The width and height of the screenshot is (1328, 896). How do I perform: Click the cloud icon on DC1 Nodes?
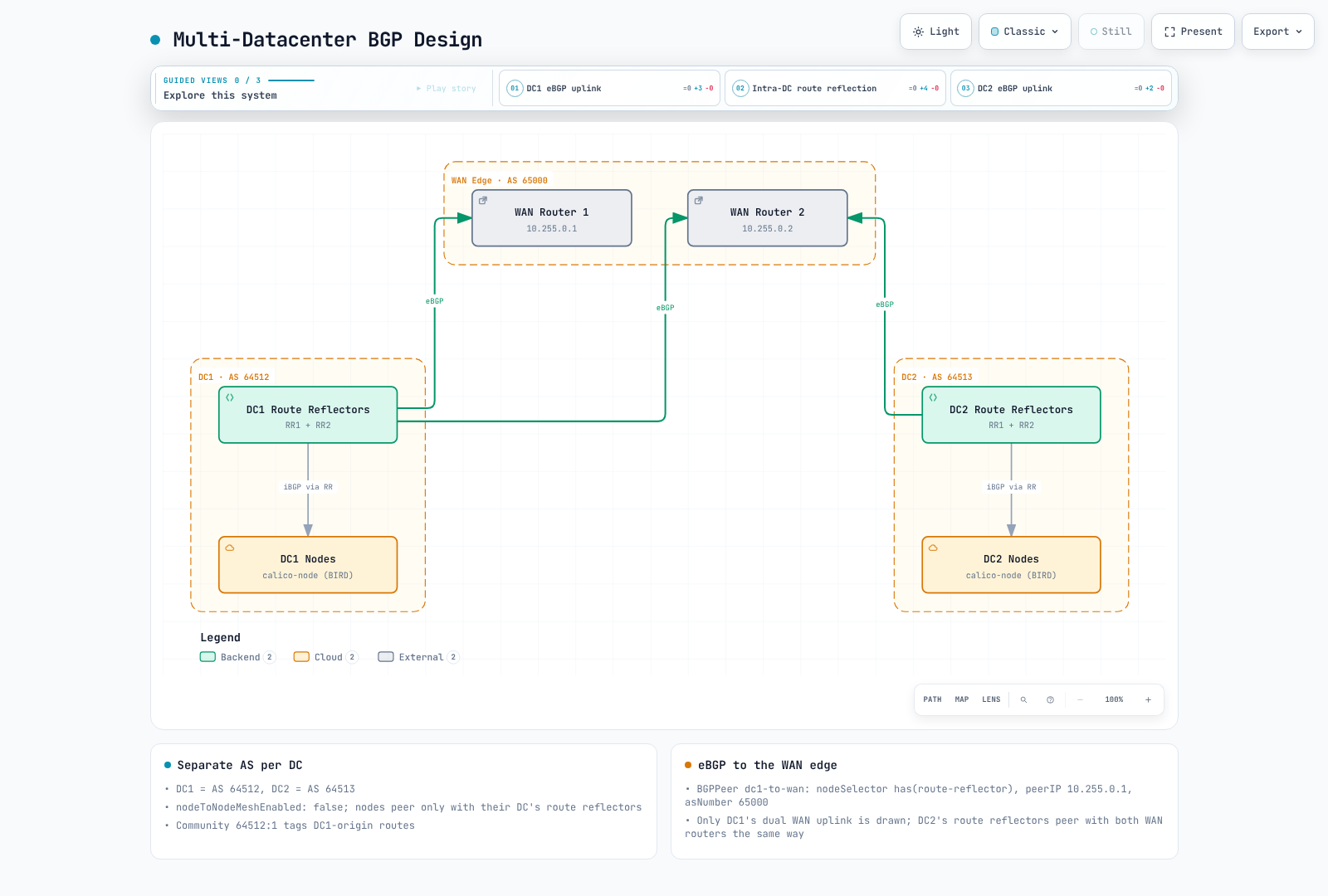pyautogui.click(x=230, y=548)
